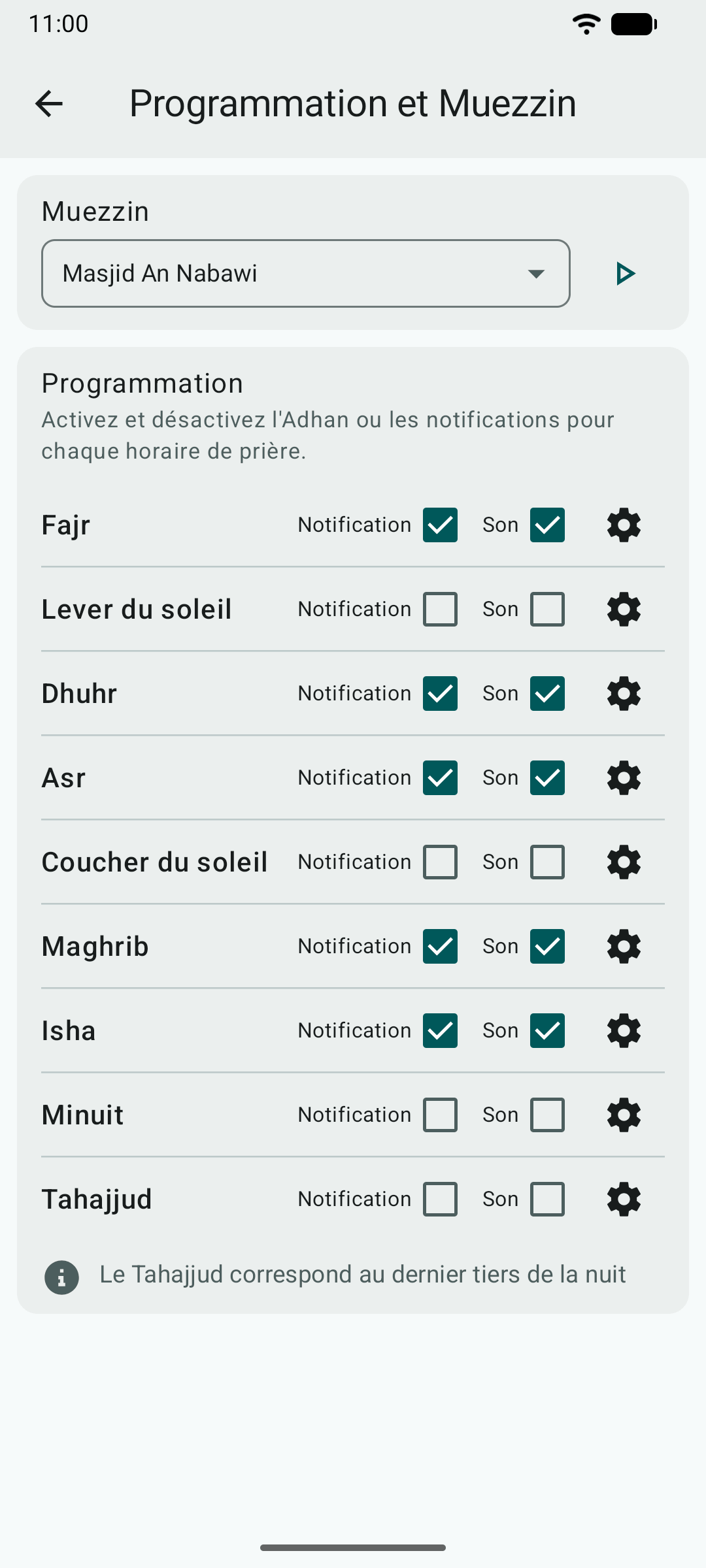Turn off Maghrib sound checkbox
The width and height of the screenshot is (706, 1568).
point(547,946)
